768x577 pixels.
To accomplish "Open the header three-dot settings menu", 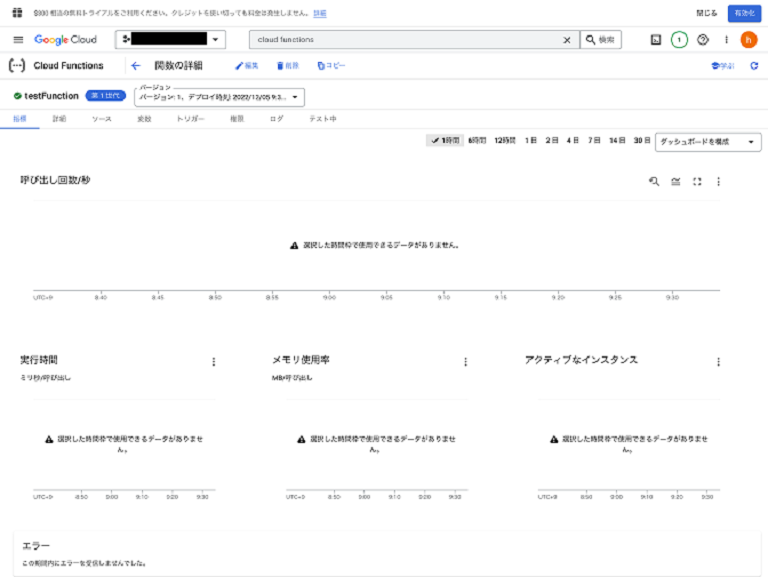I will click(x=726, y=40).
